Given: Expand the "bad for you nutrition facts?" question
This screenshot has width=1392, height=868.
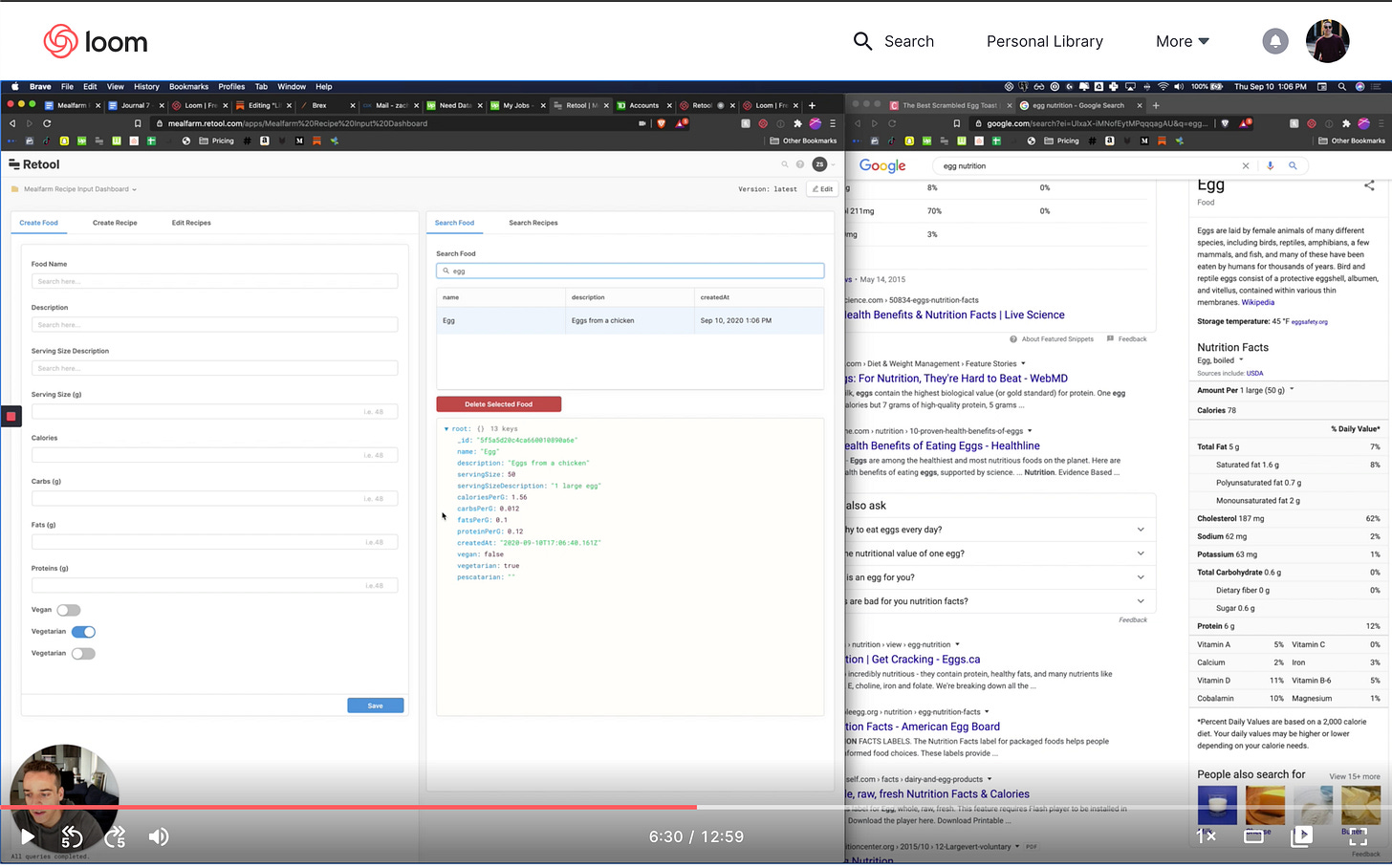Looking at the screenshot, I should [x=1141, y=601].
